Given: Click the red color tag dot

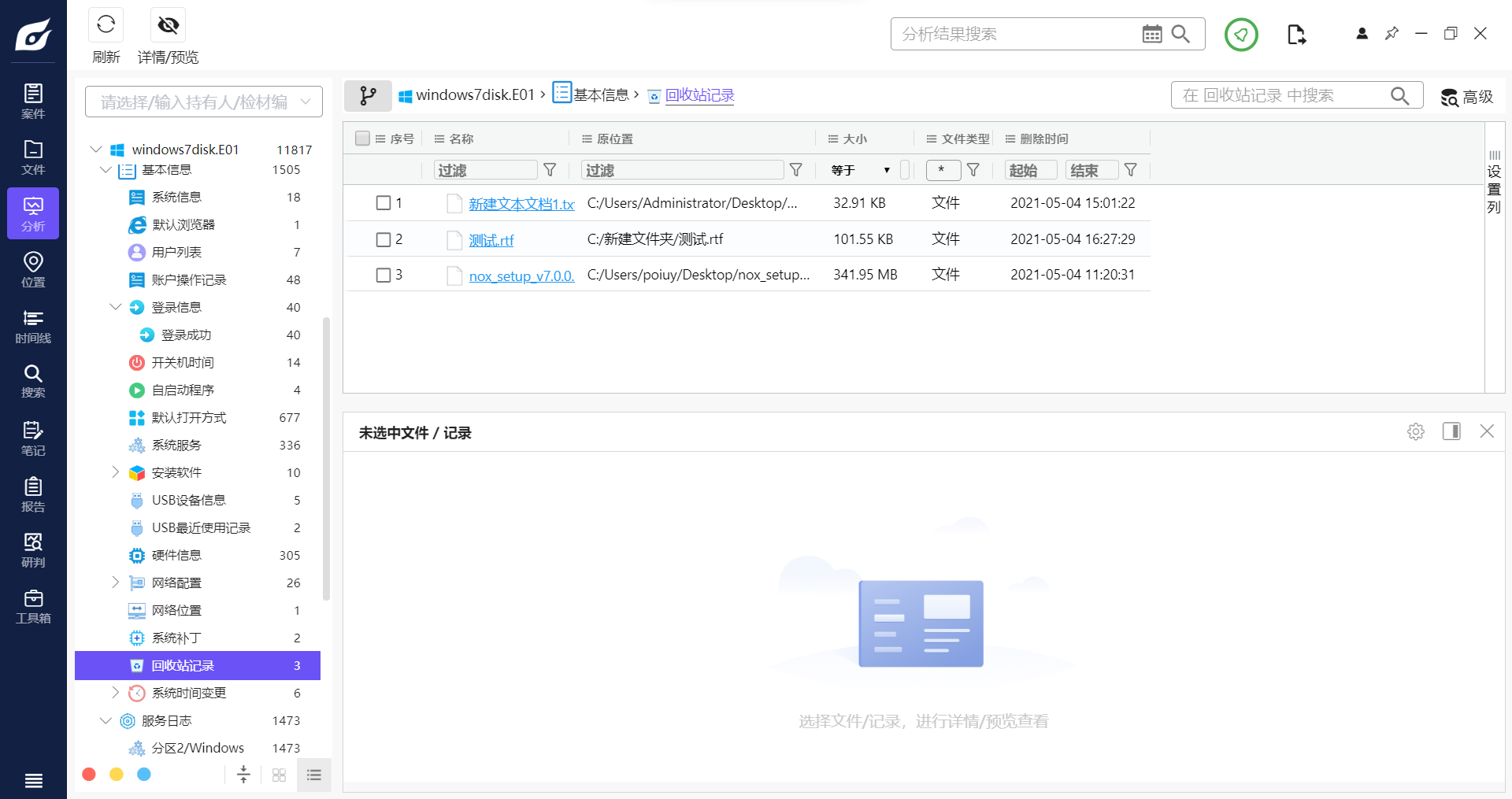Looking at the screenshot, I should 89,775.
